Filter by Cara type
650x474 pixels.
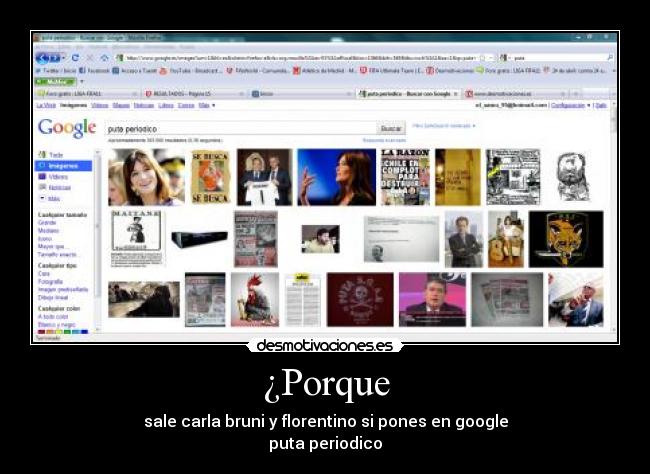[44, 274]
